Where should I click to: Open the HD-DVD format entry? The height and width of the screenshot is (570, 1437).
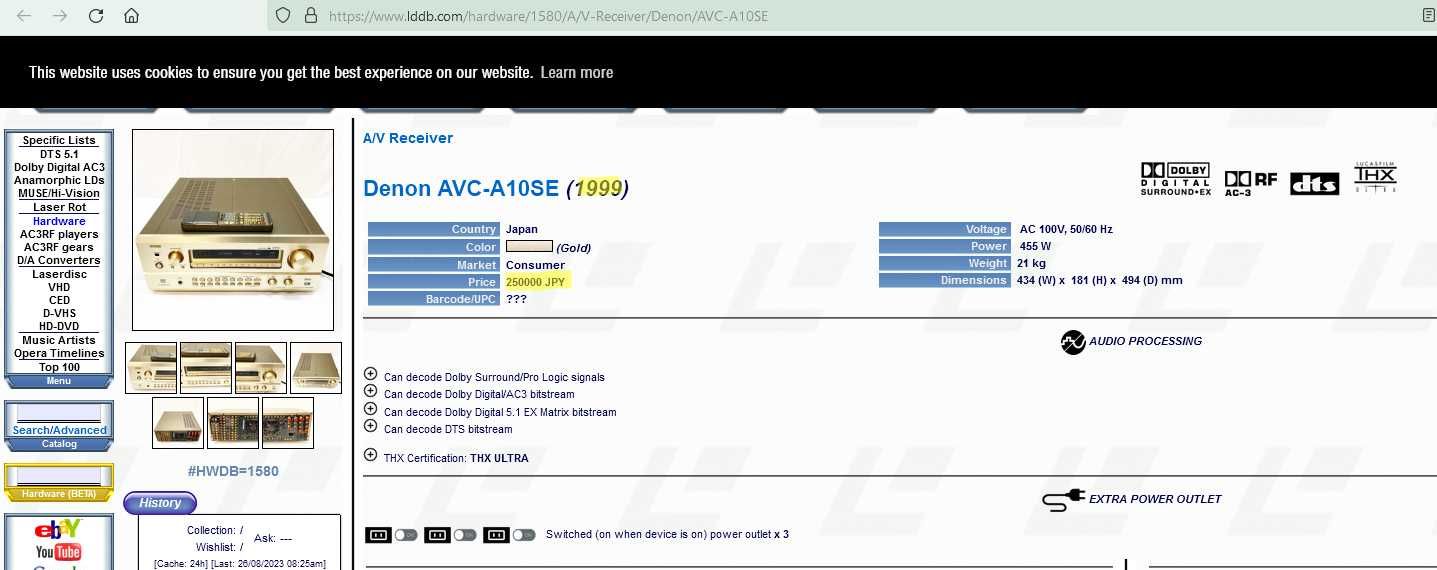pos(59,326)
